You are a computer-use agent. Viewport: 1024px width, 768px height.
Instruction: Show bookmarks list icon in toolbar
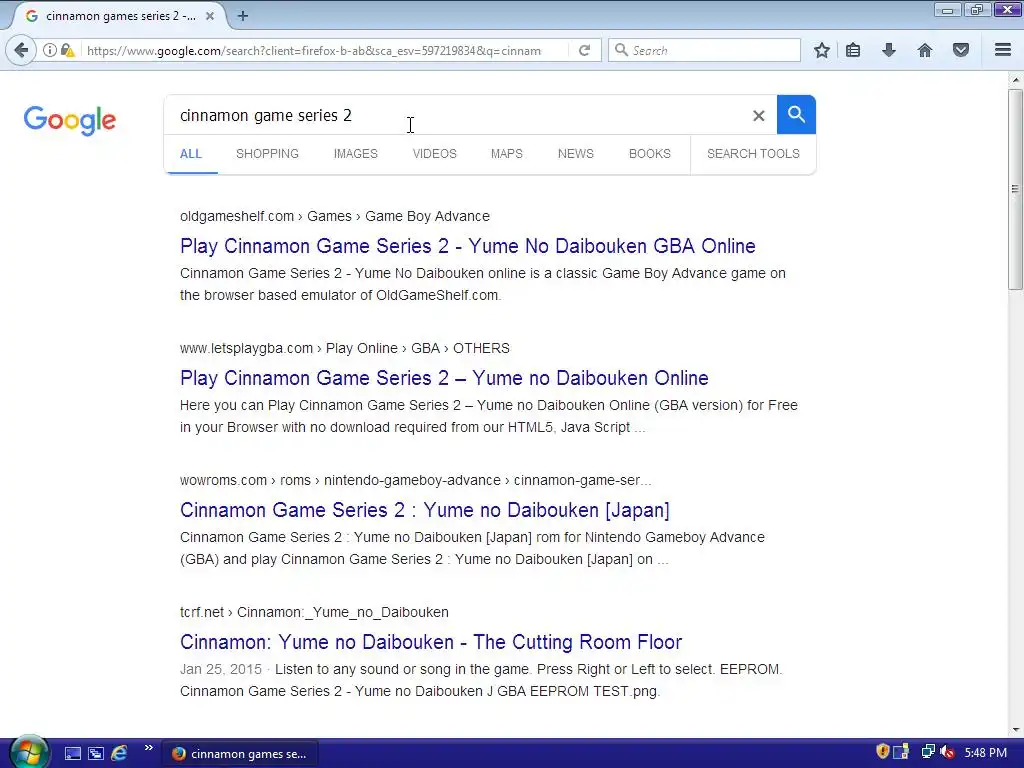coord(853,50)
